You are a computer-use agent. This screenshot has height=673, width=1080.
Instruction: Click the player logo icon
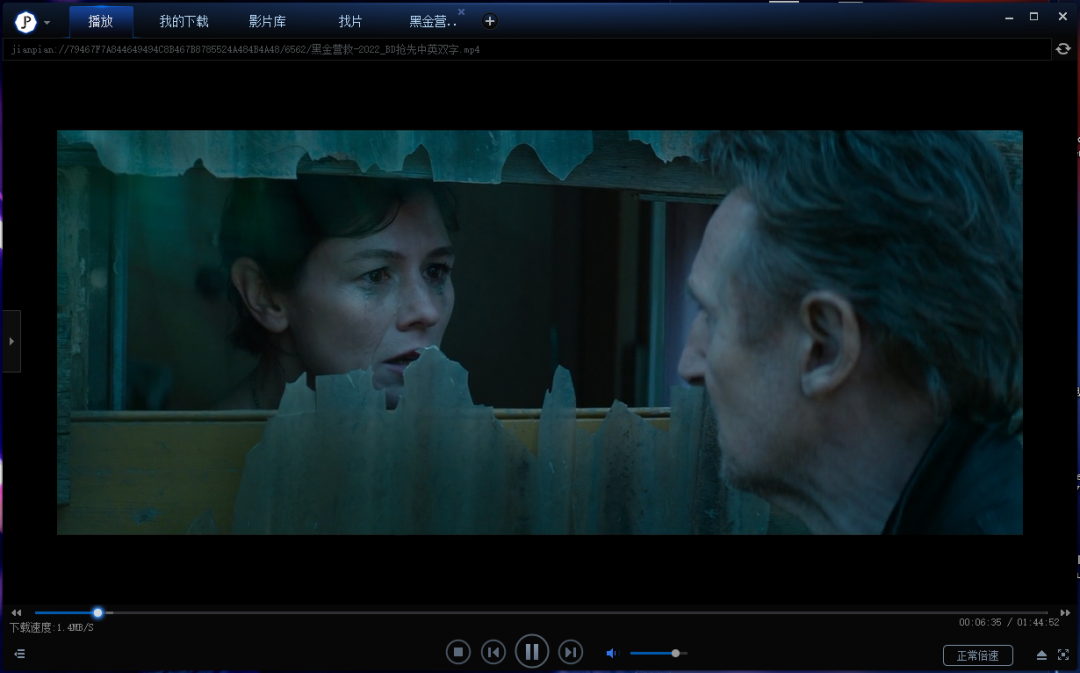[25, 23]
